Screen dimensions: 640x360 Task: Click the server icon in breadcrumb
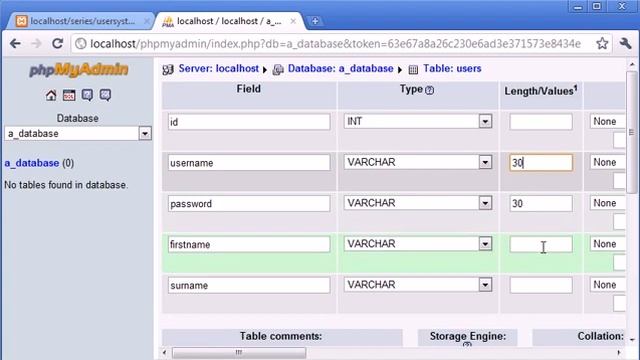pos(168,69)
